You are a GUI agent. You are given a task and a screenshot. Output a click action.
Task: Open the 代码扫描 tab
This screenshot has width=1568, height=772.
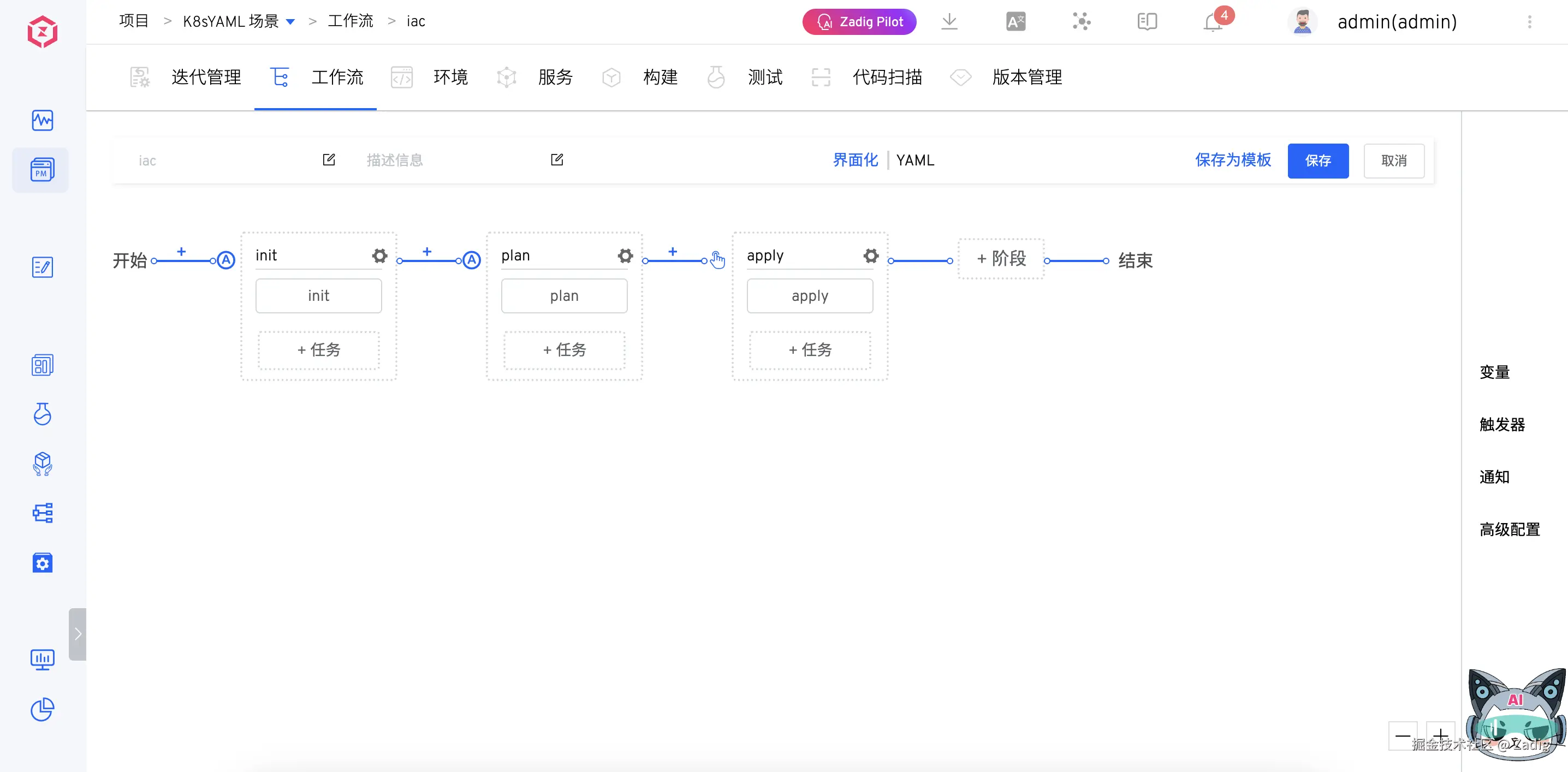pyautogui.click(x=887, y=78)
